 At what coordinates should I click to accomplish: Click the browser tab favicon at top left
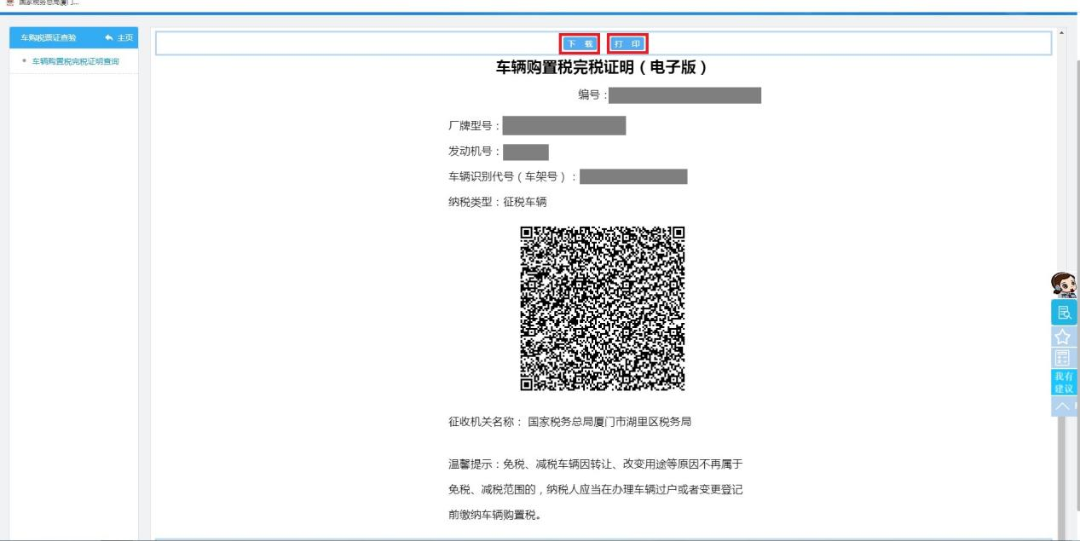[10, 3]
